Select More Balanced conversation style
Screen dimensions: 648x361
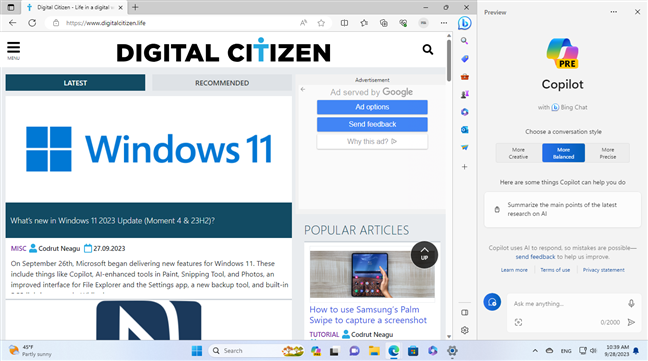[x=563, y=153]
